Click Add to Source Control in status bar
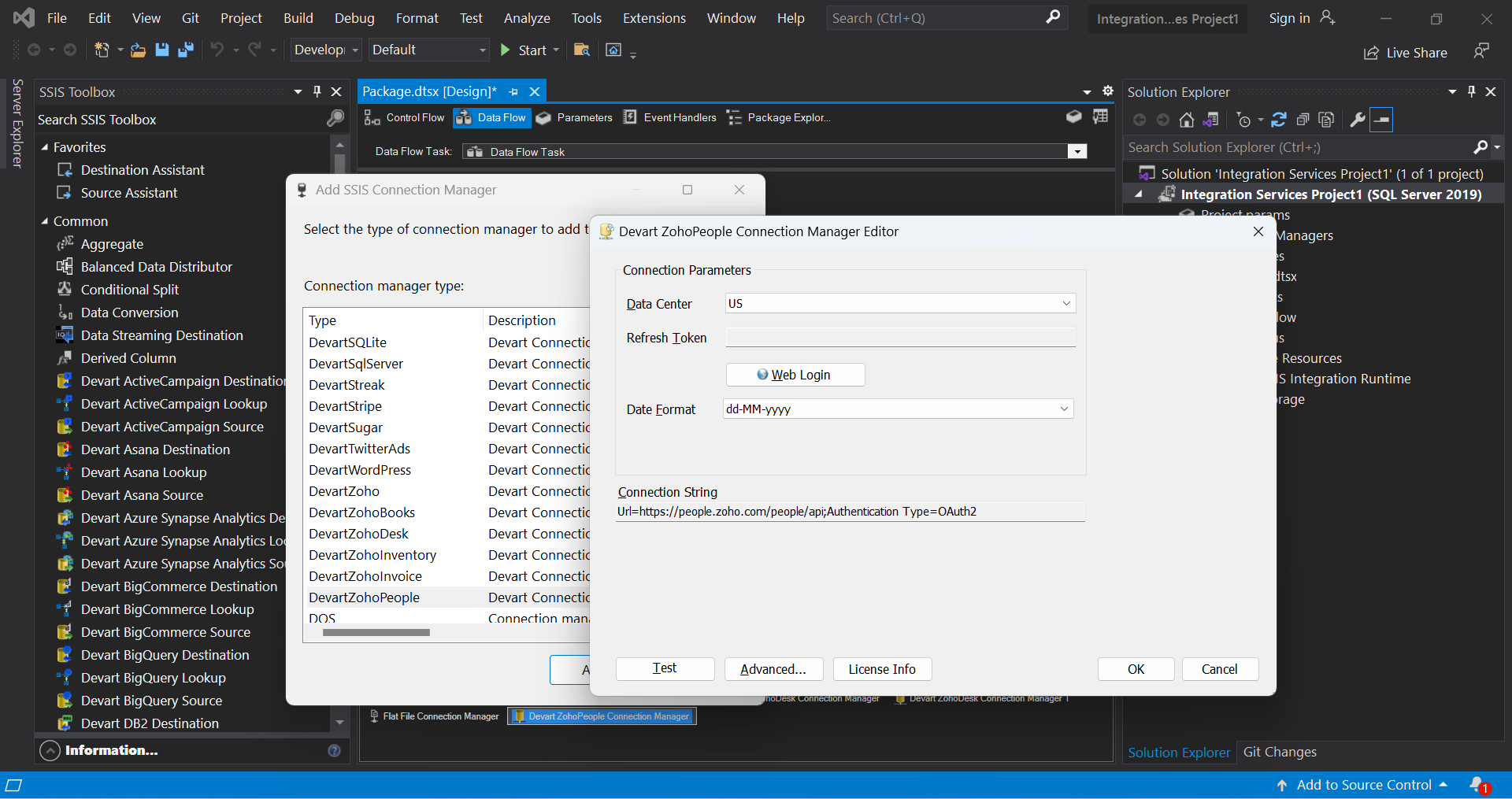This screenshot has height=799, width=1512. (x=1363, y=785)
